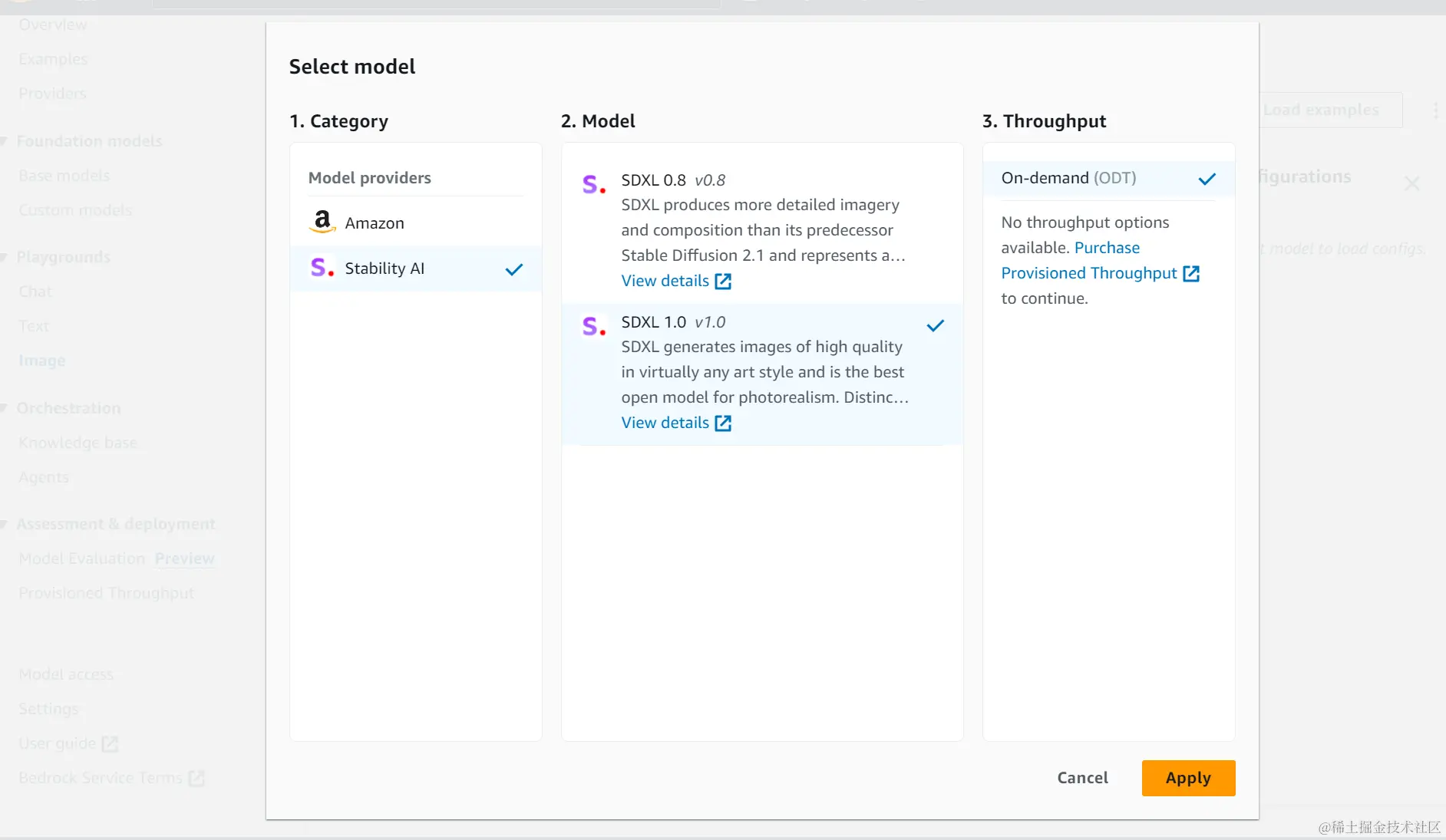Click the Preview badge by Model Evaluation
Viewport: 1446px width, 840px height.
(184, 558)
